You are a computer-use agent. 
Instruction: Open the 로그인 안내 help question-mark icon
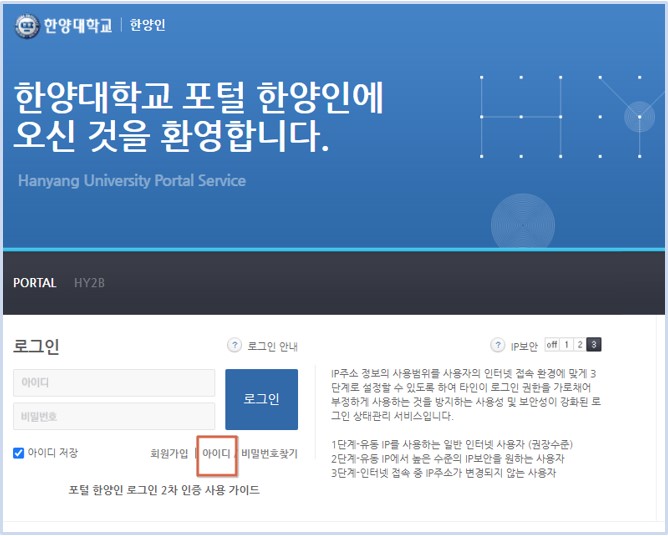tap(234, 345)
